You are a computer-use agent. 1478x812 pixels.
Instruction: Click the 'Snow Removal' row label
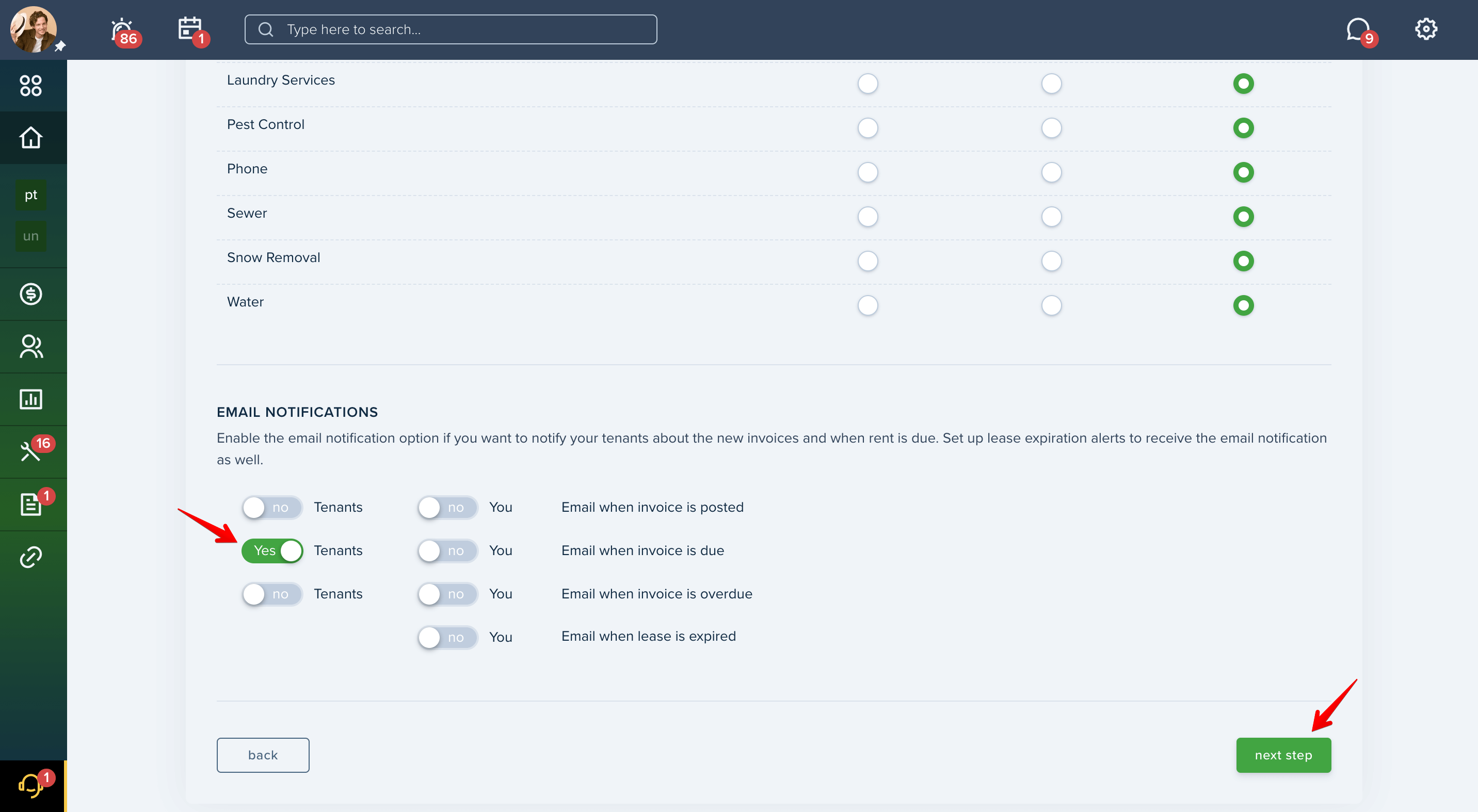coord(273,257)
